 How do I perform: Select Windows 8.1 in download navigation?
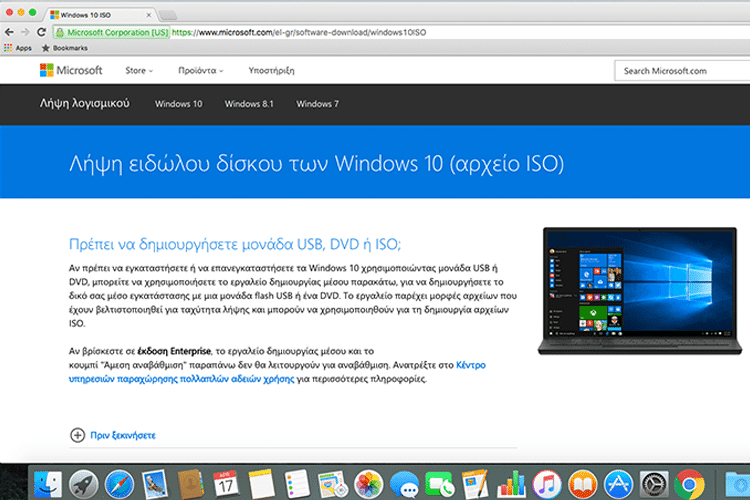pyautogui.click(x=249, y=104)
